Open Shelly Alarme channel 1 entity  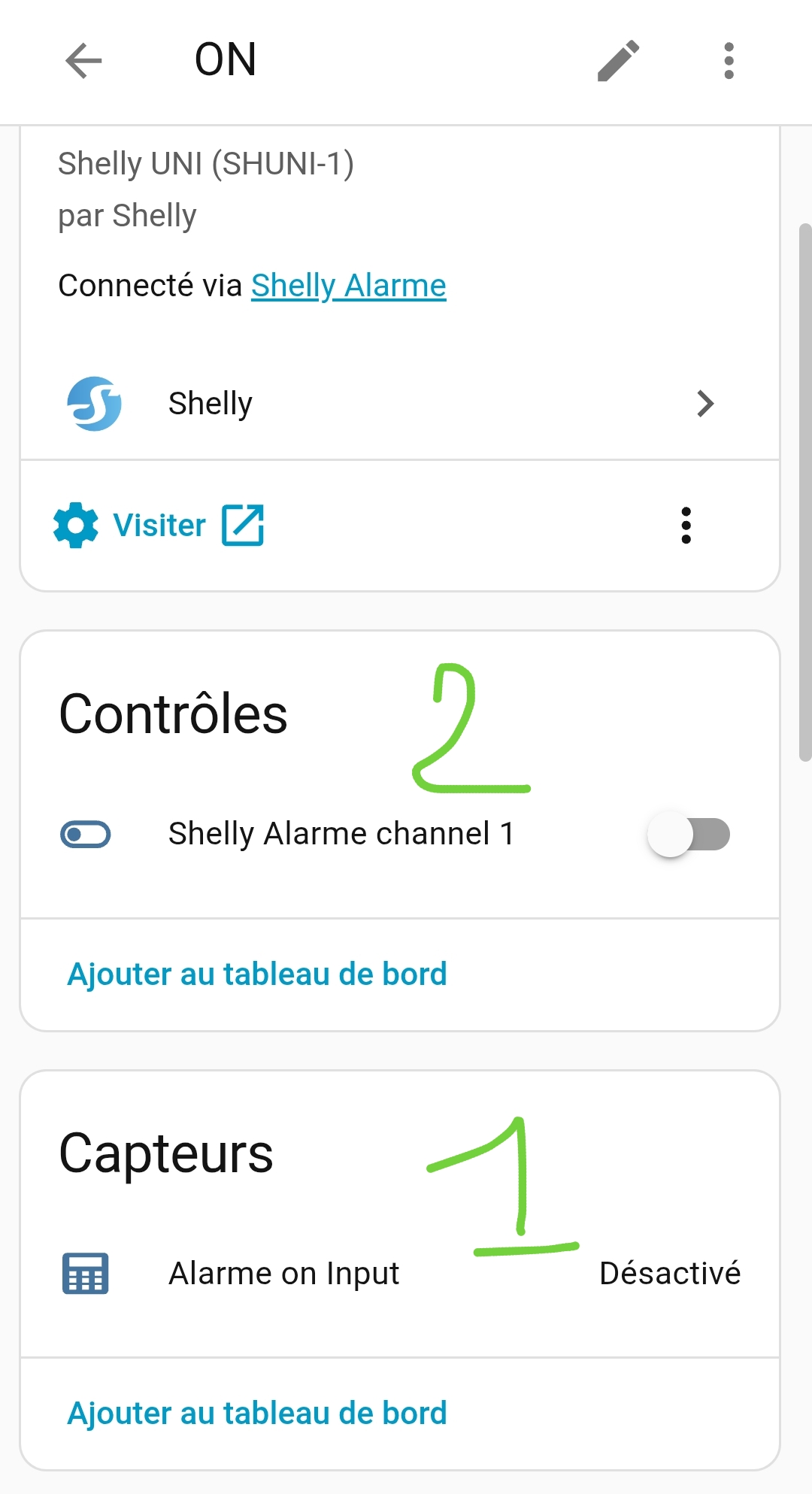[341, 834]
